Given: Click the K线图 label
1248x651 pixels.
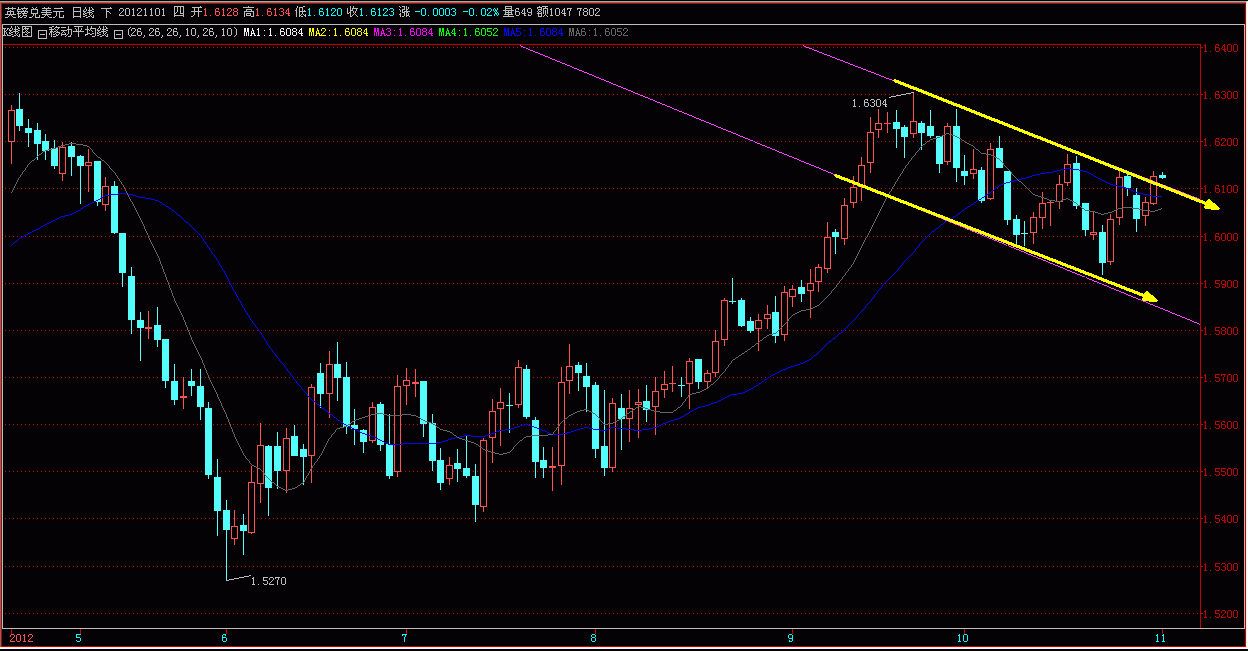Looking at the screenshot, I should [18, 33].
